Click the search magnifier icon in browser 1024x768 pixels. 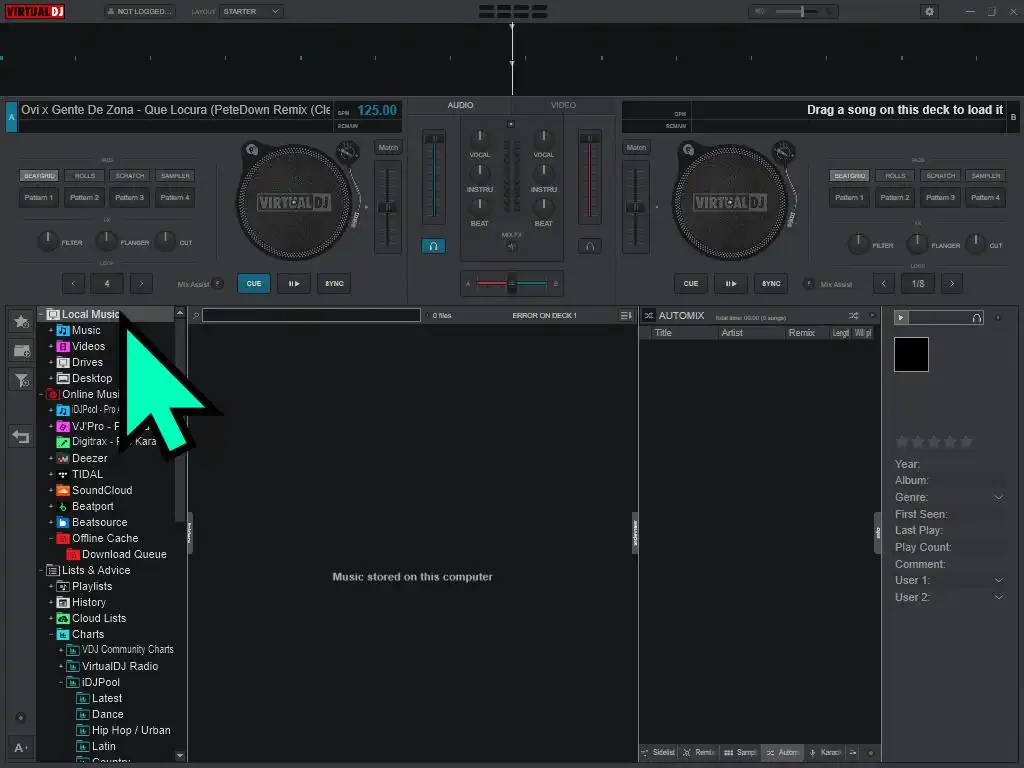pyautogui.click(x=195, y=315)
